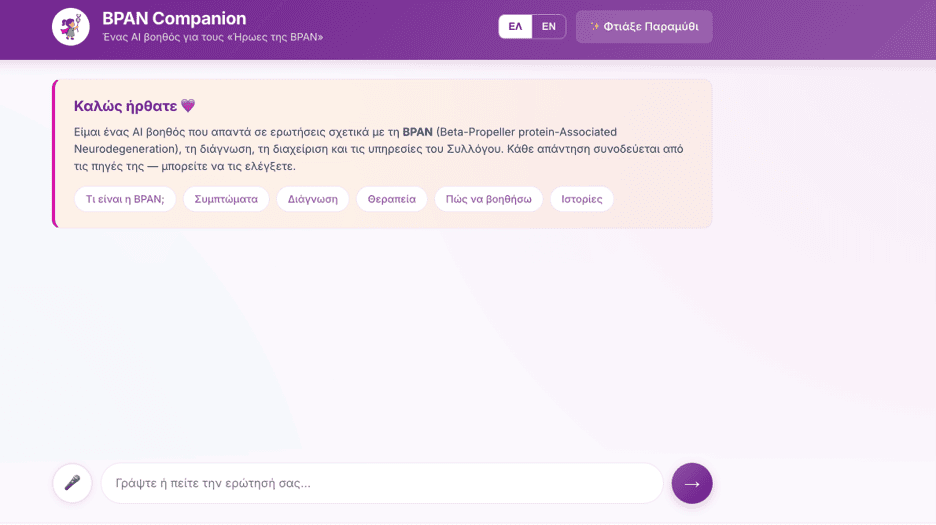
Task: Click the sparkle icon on Φτιάξε Παραμύθι
Action: pyautogui.click(x=595, y=26)
